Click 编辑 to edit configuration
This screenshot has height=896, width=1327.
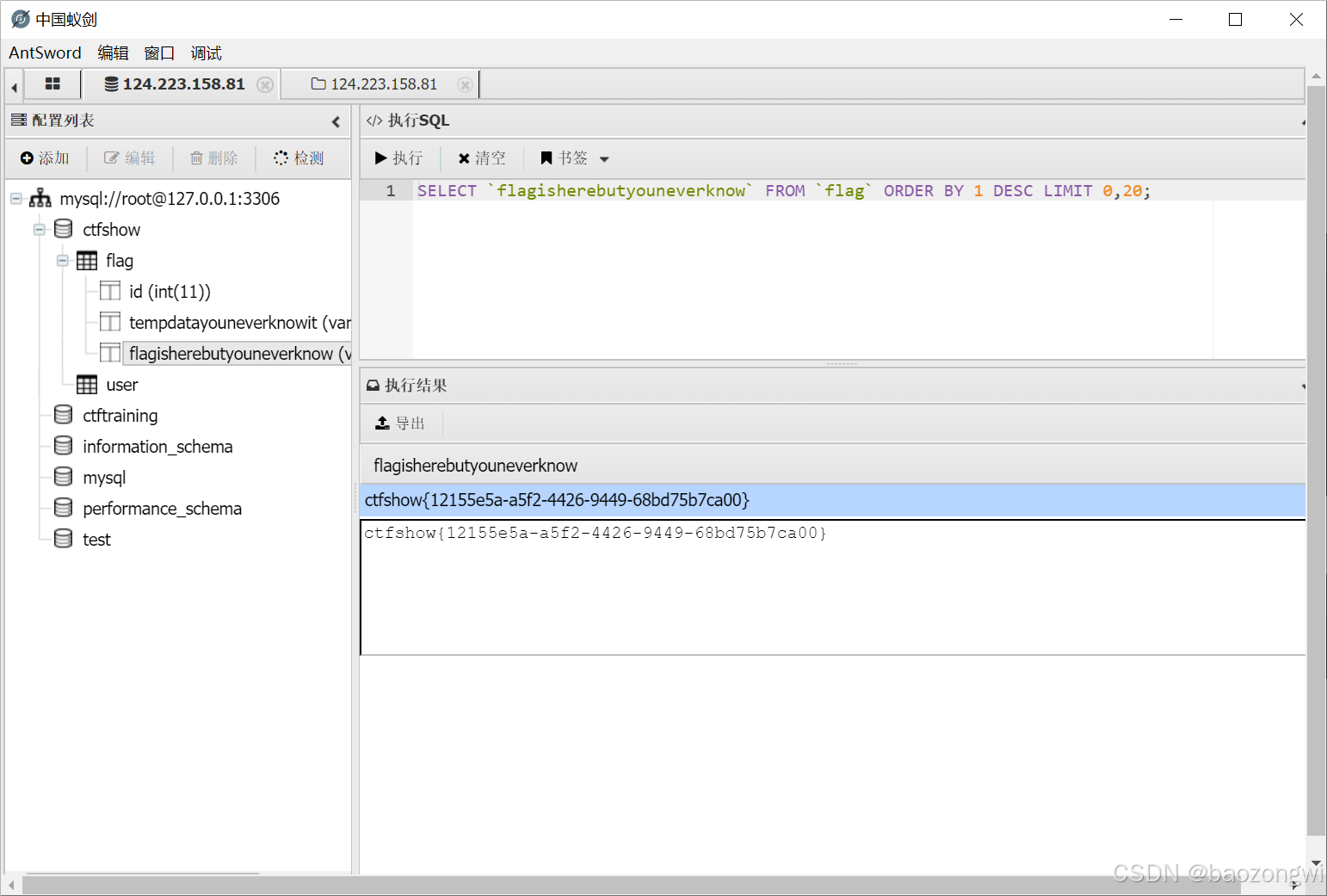pos(130,158)
